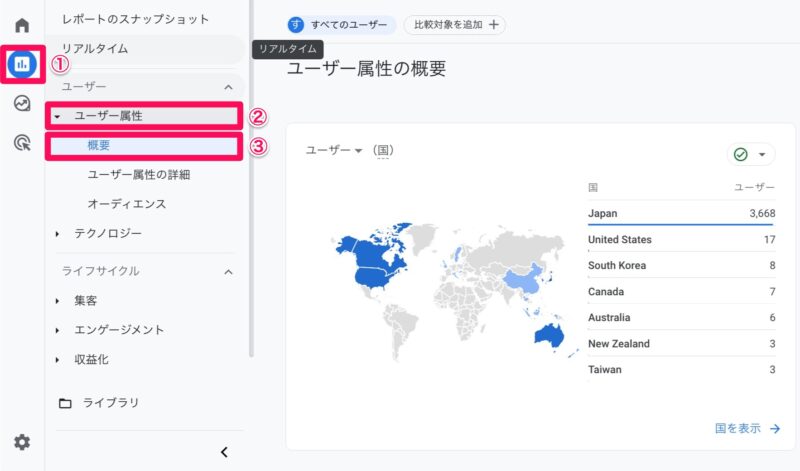Click the ユーザー属性の概要 page heading
800x471 pixels.
point(366,68)
